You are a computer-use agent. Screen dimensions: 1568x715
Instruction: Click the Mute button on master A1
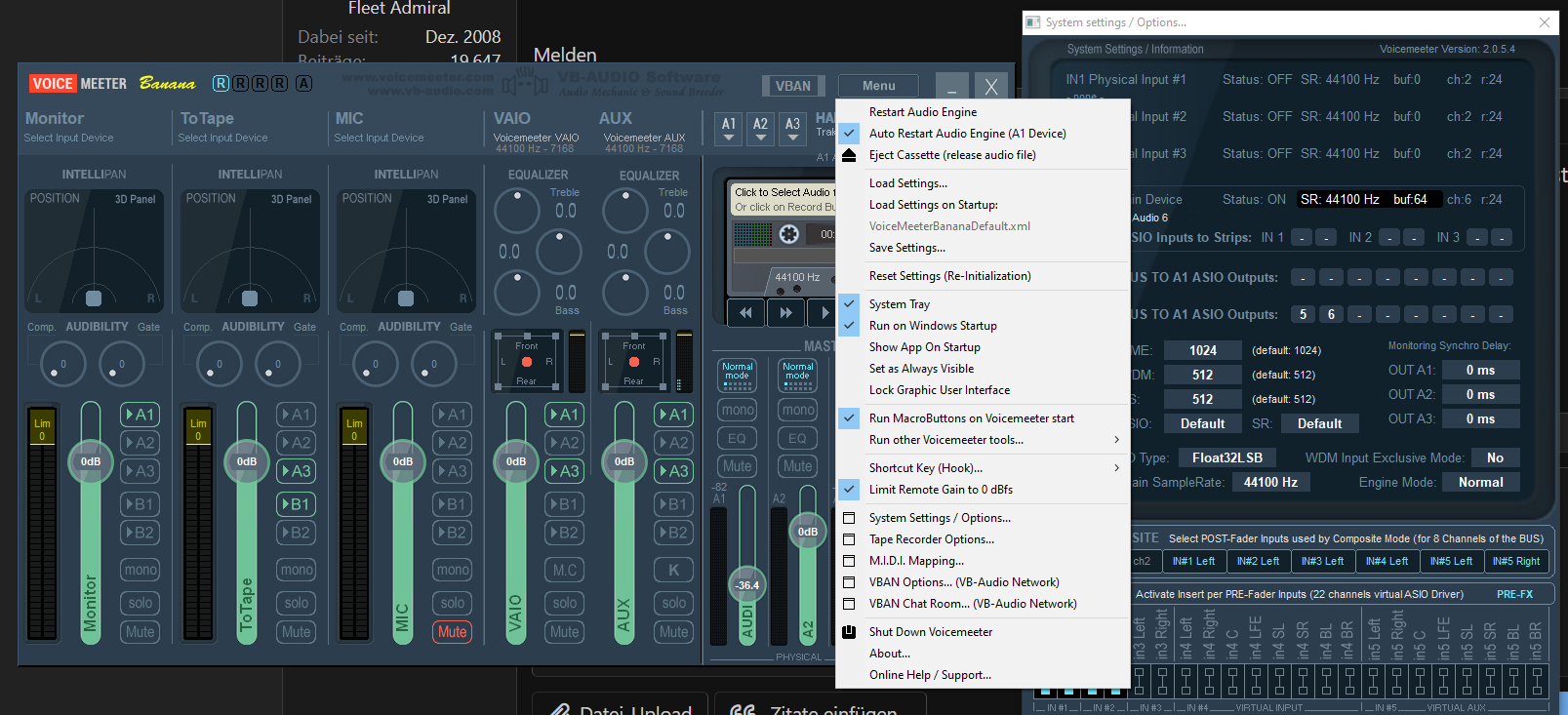[x=737, y=466]
